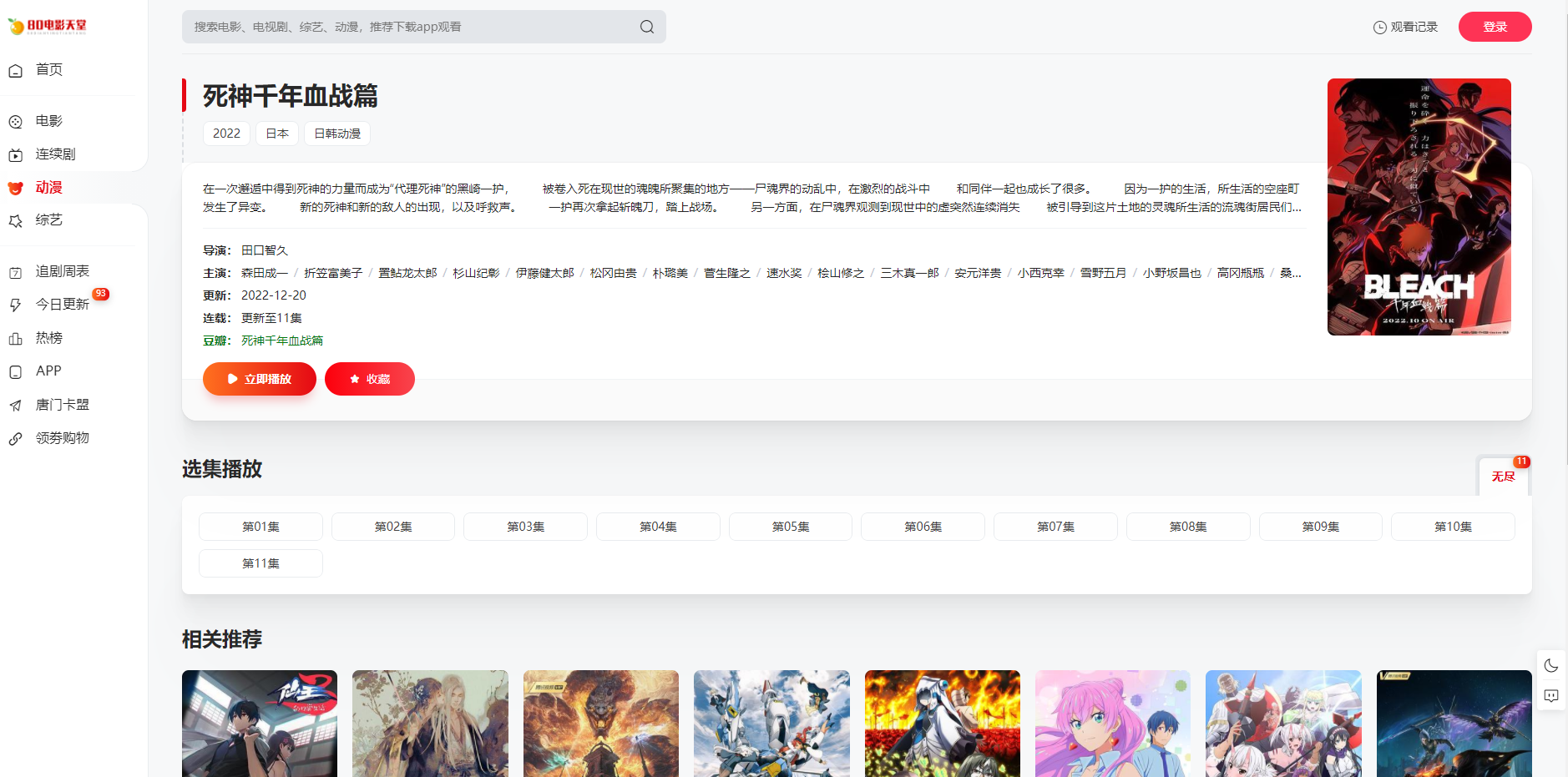Viewport: 1568px width, 777px height.
Task: Play episode 第04集
Action: point(658,527)
